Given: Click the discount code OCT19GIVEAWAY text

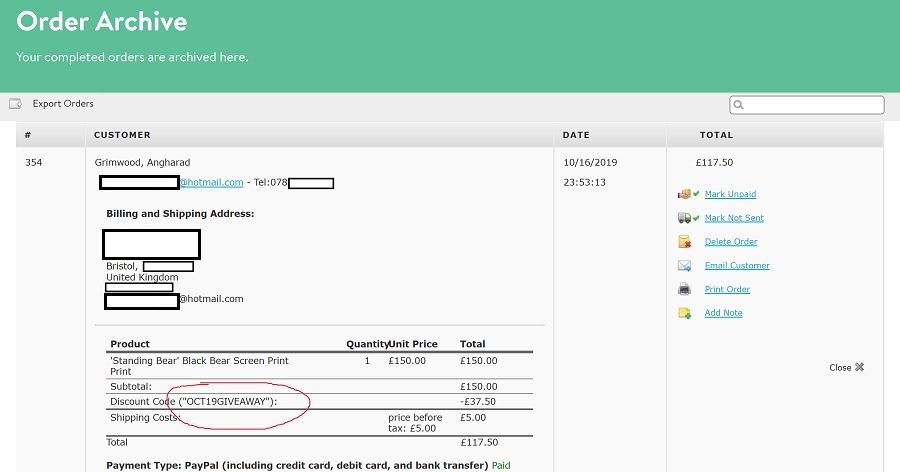Looking at the screenshot, I should (x=228, y=401).
